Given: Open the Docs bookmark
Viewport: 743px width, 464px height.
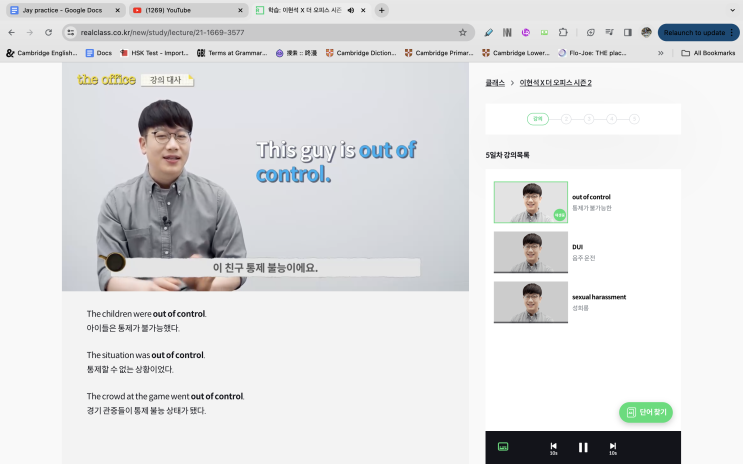Looking at the screenshot, I should click(x=99, y=53).
